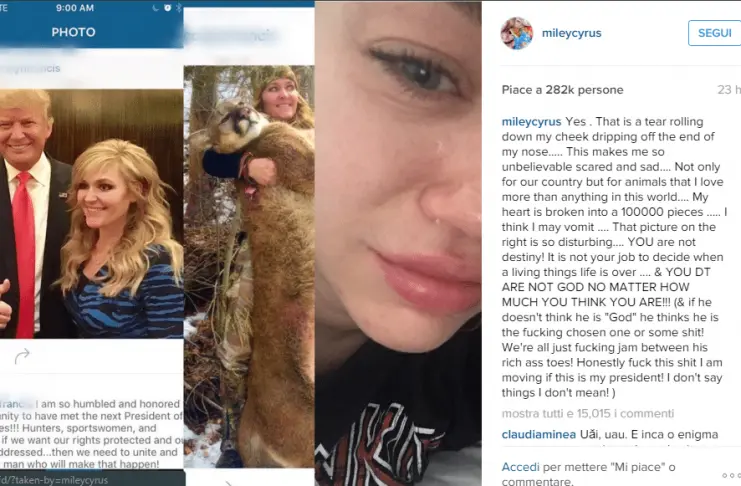Tap the share arrow under the Trump photo
This screenshot has width=741, height=486.
[x=22, y=356]
